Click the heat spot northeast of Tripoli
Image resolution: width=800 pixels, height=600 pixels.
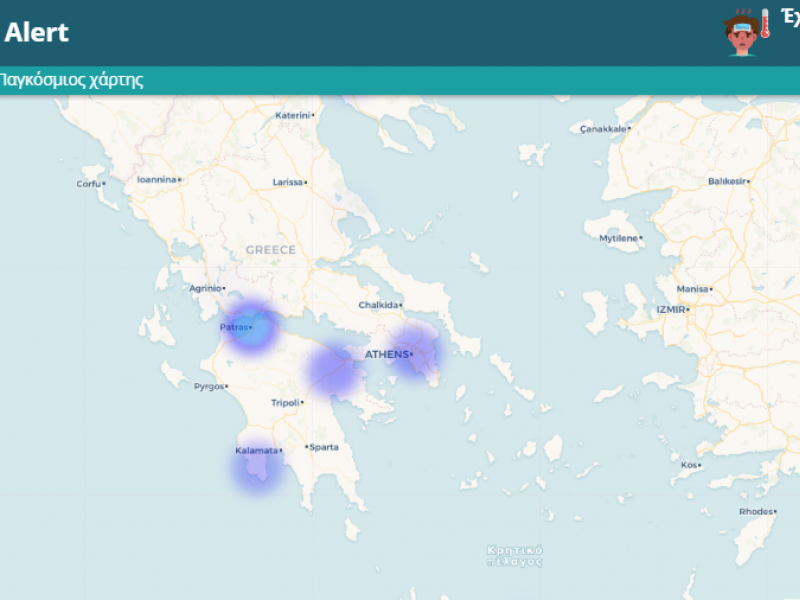[332, 370]
